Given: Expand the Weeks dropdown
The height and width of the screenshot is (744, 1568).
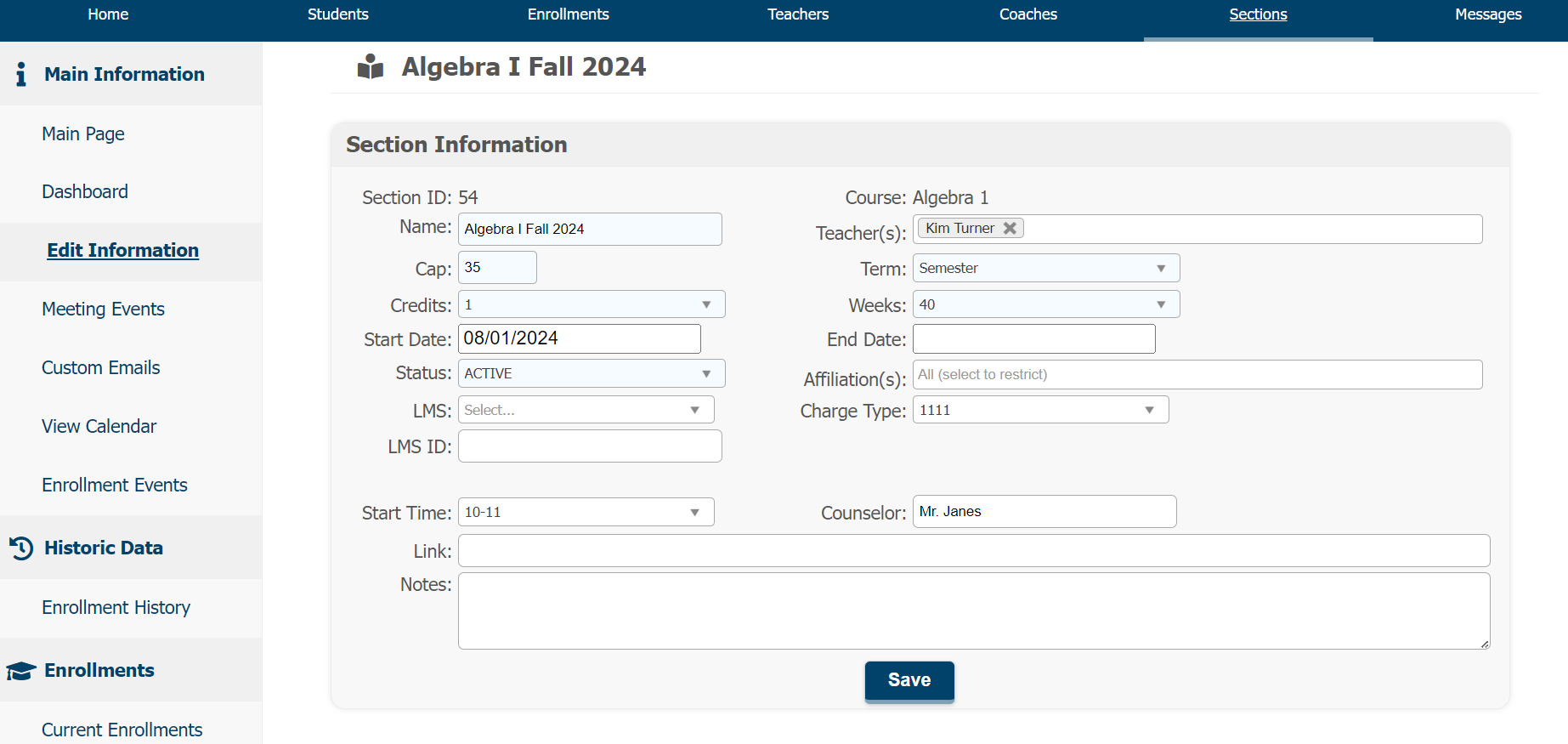Looking at the screenshot, I should (1045, 304).
